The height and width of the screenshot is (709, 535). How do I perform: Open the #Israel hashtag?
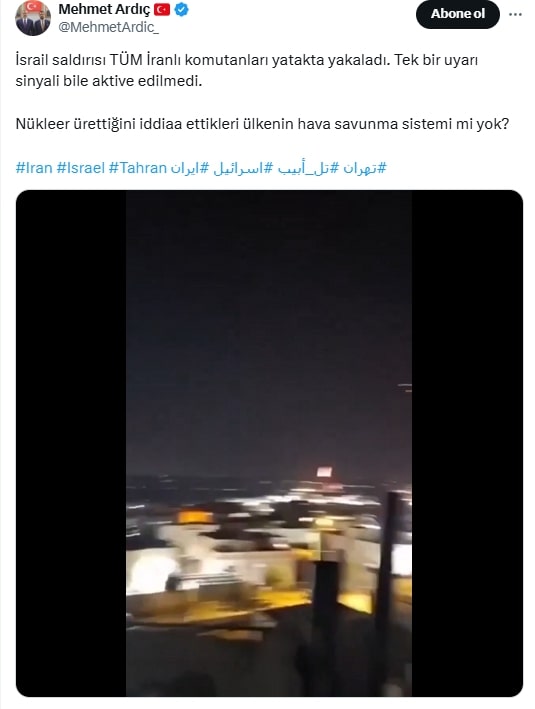[x=80, y=168]
